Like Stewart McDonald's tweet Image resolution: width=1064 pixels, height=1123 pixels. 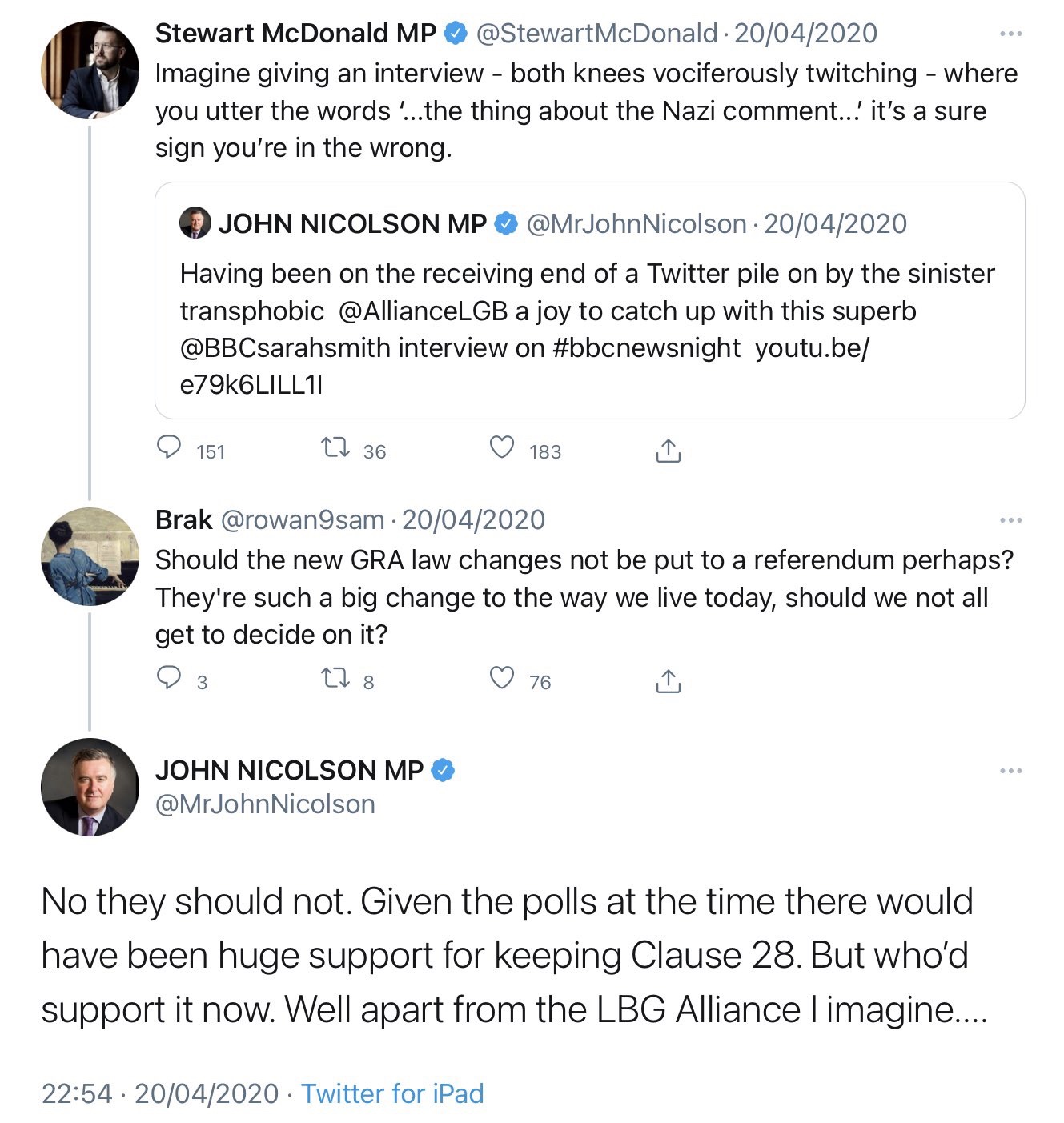502,448
